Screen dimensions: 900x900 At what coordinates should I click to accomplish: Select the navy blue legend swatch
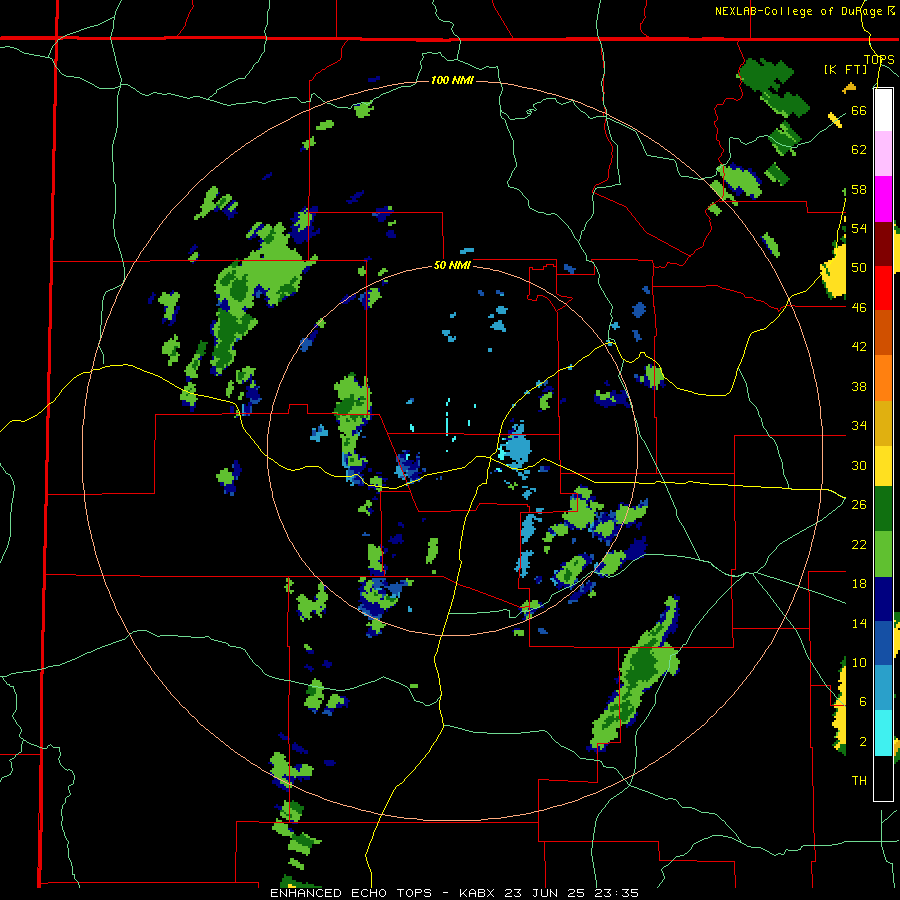coord(883,599)
